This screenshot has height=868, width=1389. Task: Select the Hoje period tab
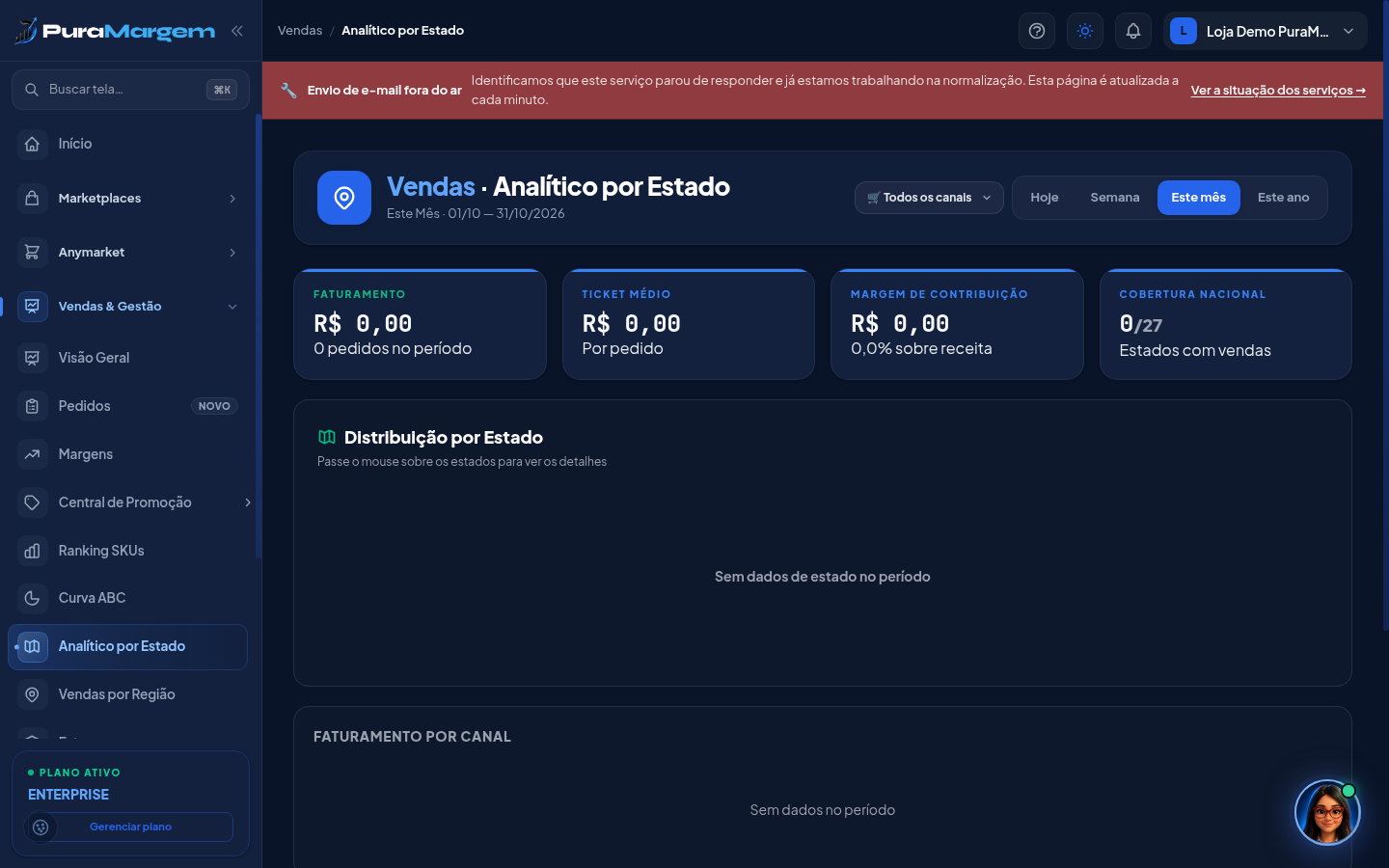tap(1044, 198)
